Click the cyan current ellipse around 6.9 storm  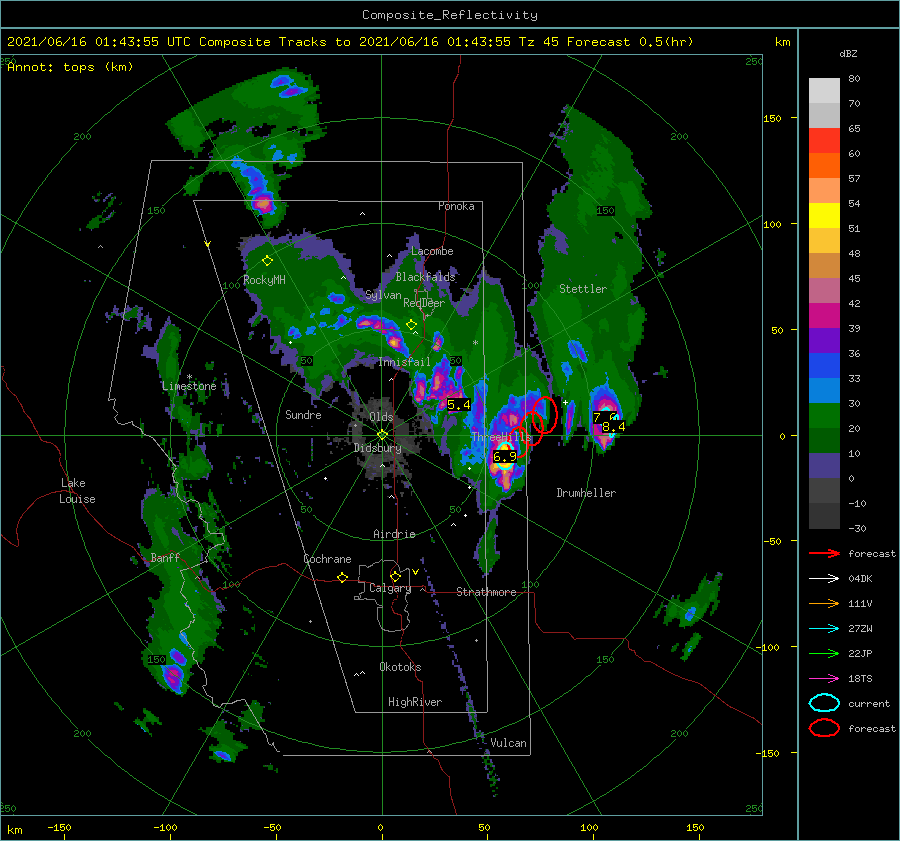(x=505, y=456)
